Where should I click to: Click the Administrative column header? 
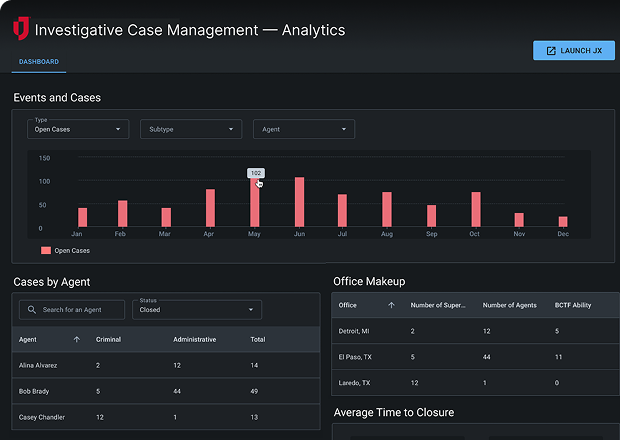195,339
